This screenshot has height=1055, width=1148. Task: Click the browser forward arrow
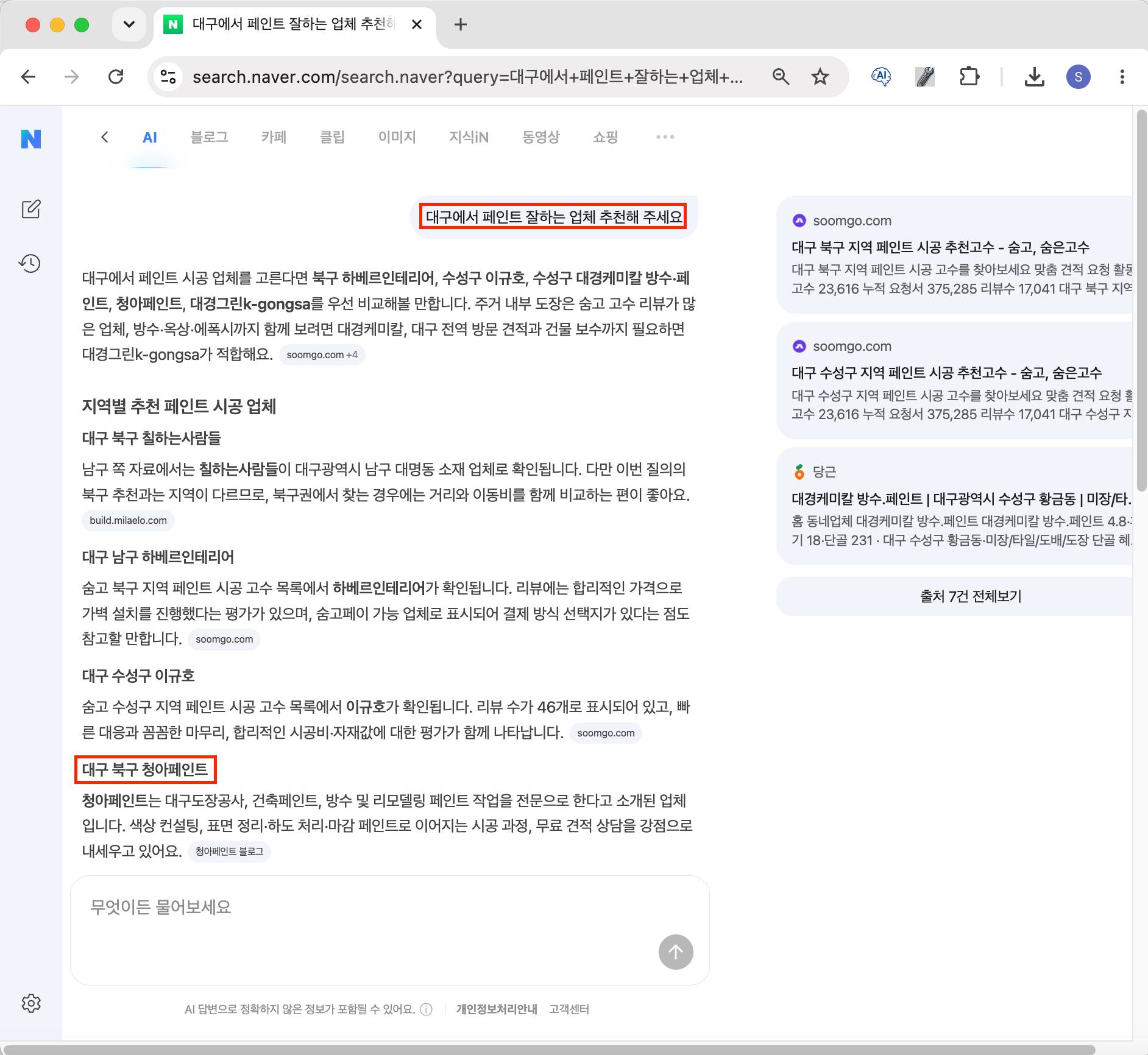[72, 77]
